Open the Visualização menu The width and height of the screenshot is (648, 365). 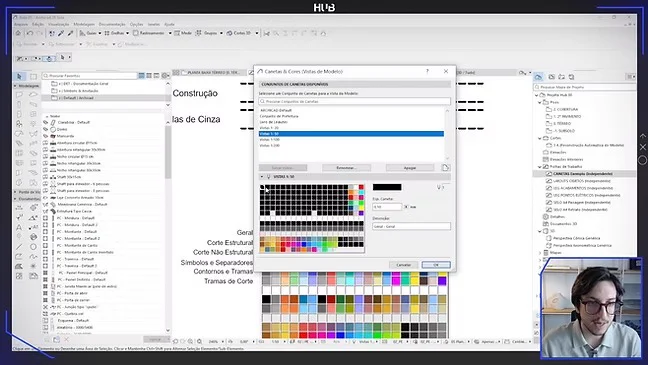59,24
